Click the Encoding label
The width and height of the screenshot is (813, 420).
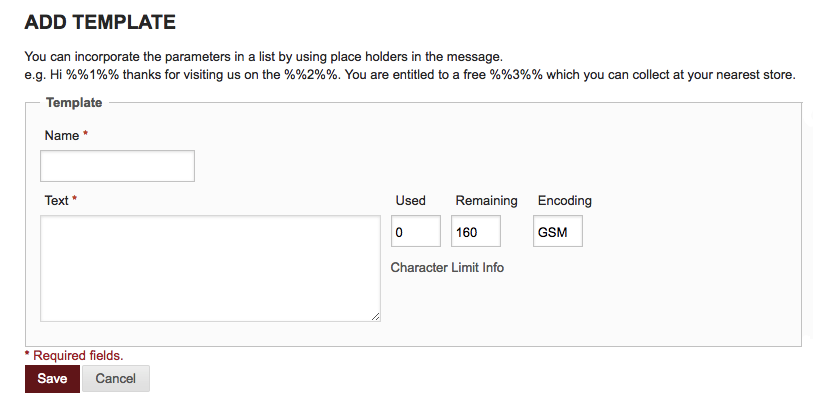[x=564, y=200]
